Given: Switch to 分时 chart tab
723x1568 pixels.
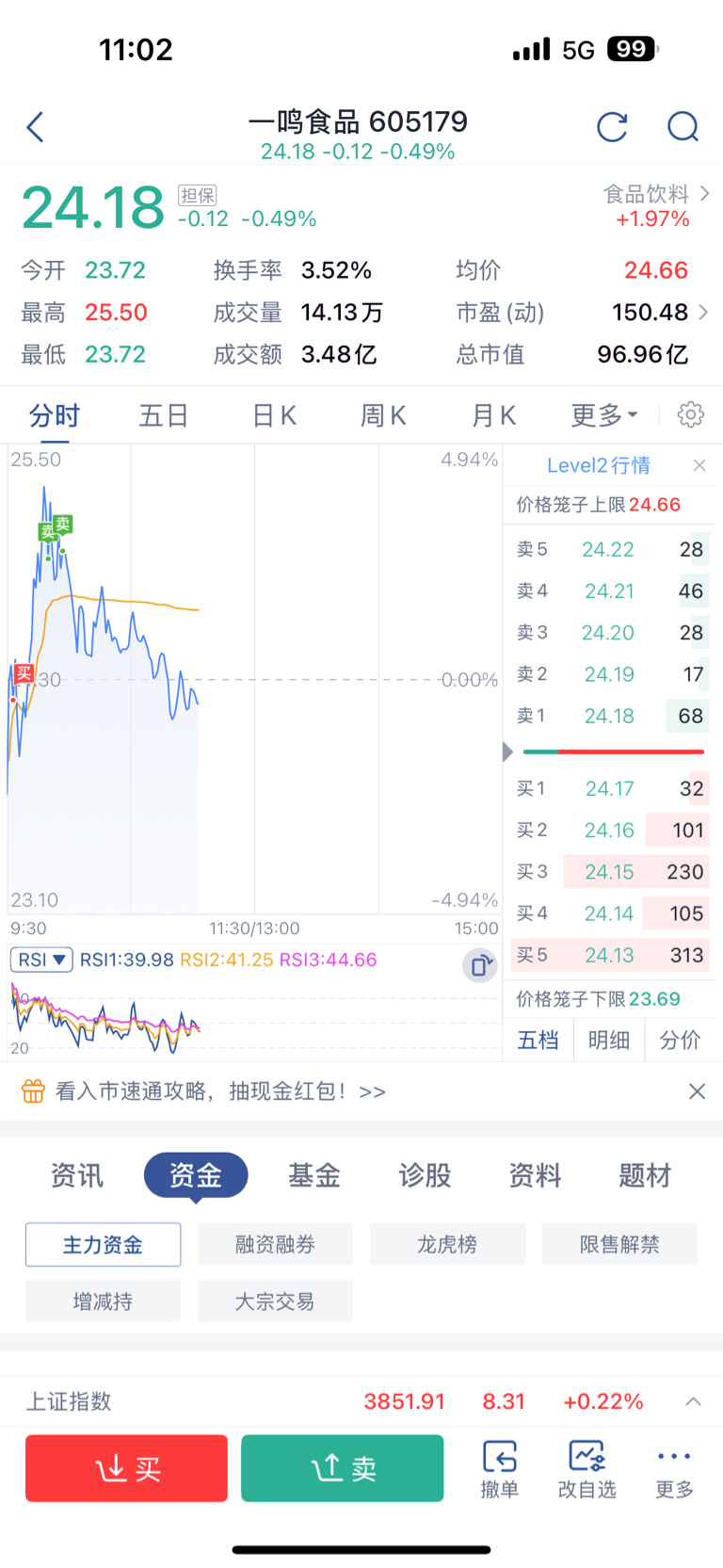Looking at the screenshot, I should (55, 415).
